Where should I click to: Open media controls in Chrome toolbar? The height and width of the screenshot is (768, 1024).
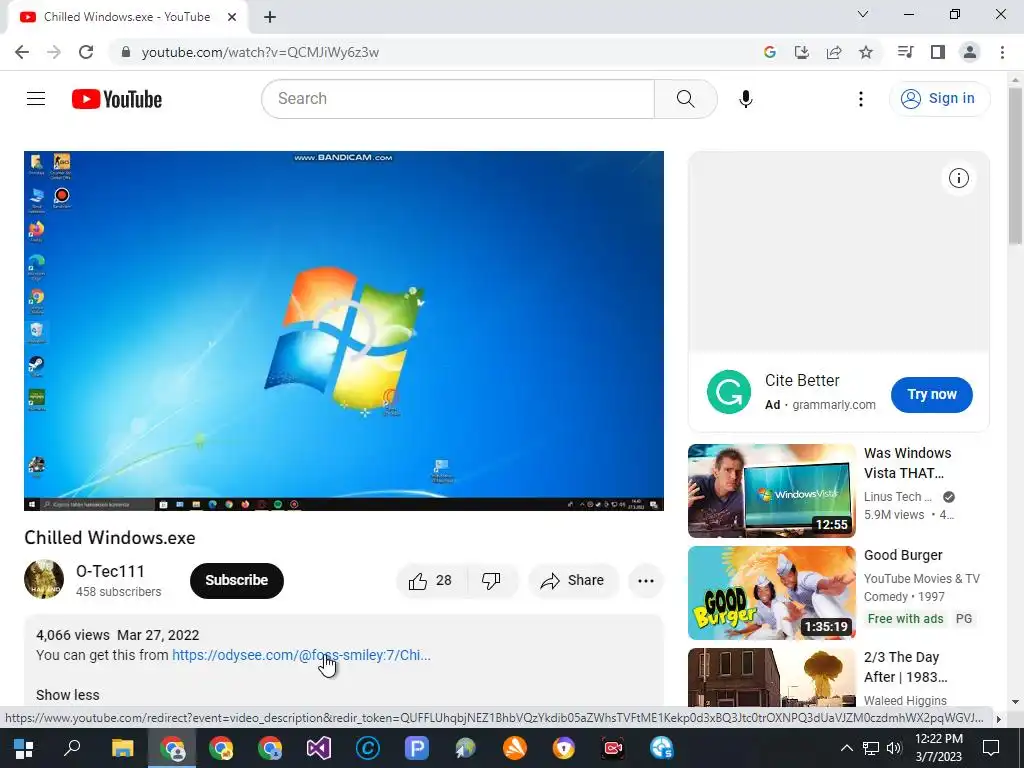pyautogui.click(x=905, y=52)
